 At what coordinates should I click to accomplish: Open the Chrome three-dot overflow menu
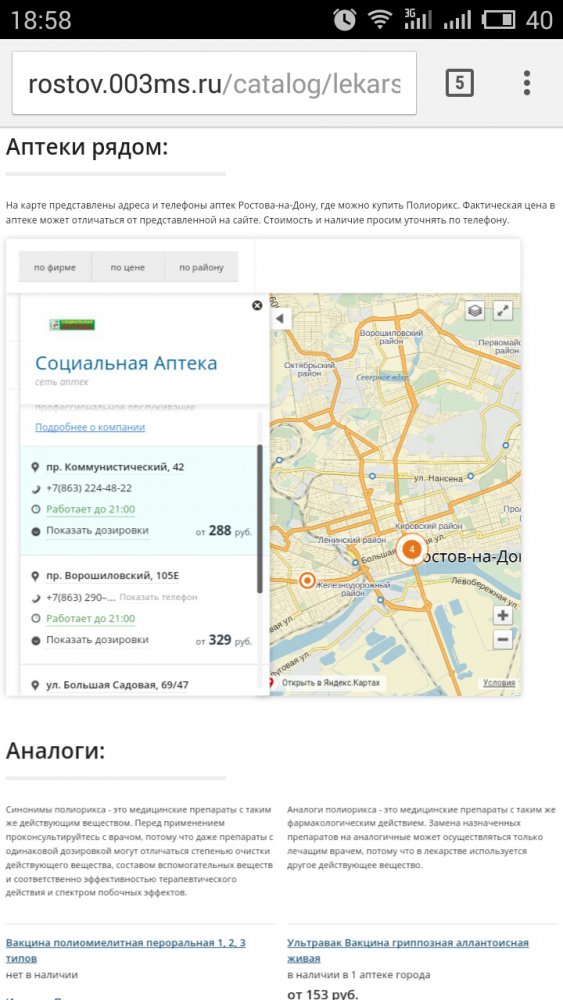(x=527, y=83)
